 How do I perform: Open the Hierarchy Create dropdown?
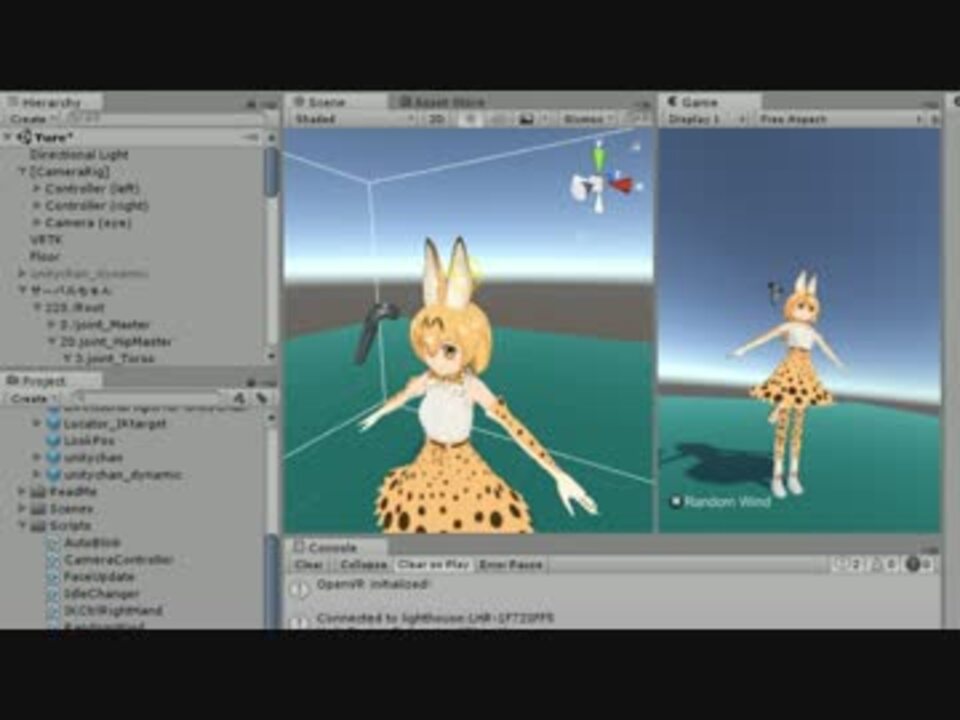32,118
